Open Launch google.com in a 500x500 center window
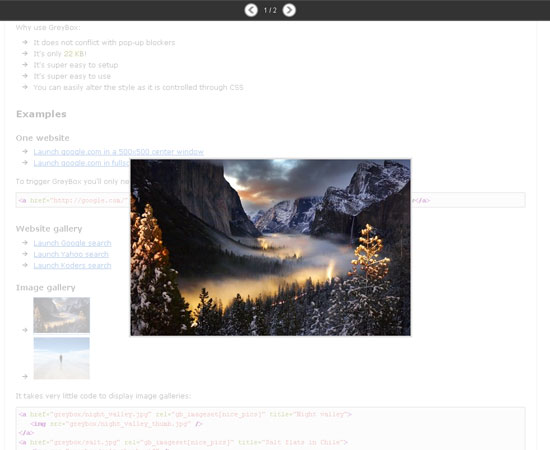The width and height of the screenshot is (550, 450). coord(119,152)
